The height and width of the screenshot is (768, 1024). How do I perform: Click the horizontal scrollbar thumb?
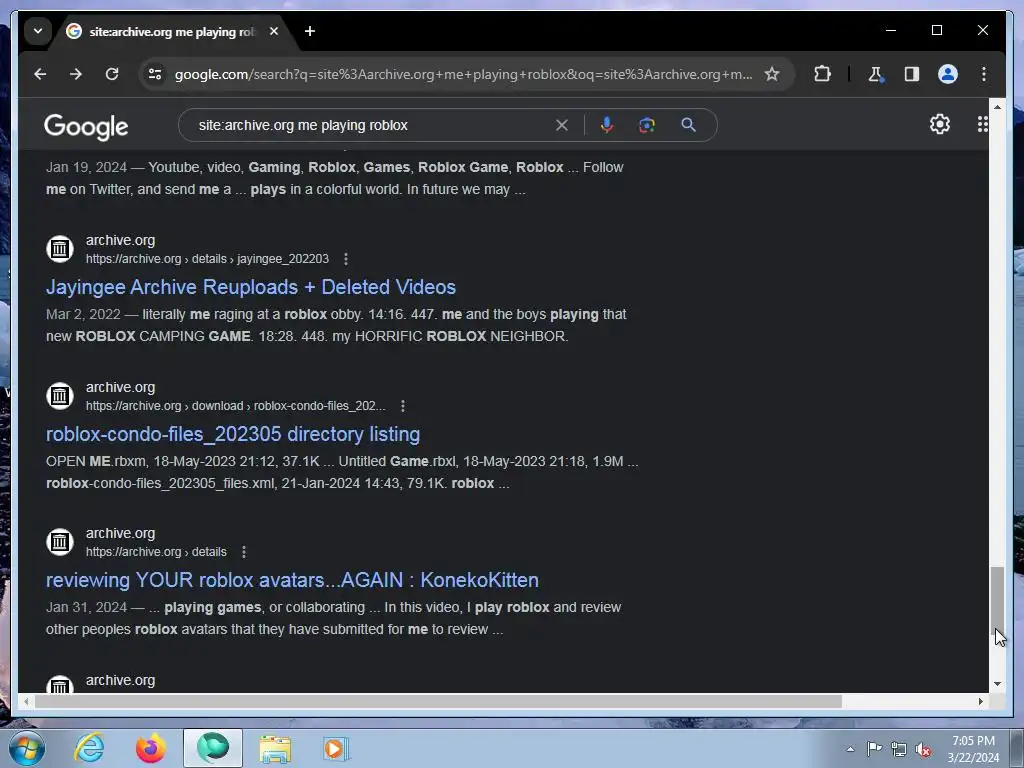(438, 701)
